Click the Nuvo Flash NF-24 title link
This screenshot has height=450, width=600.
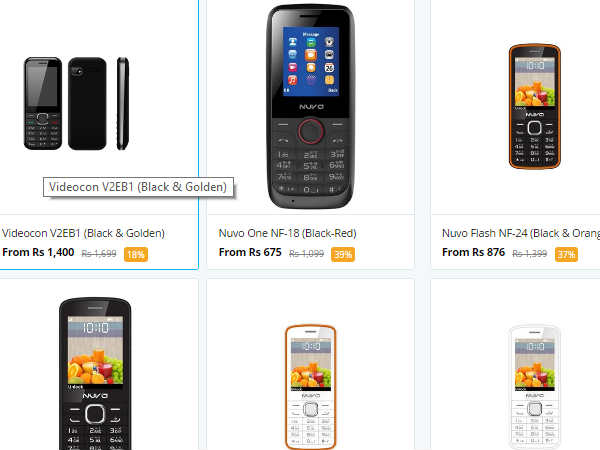[x=521, y=233]
